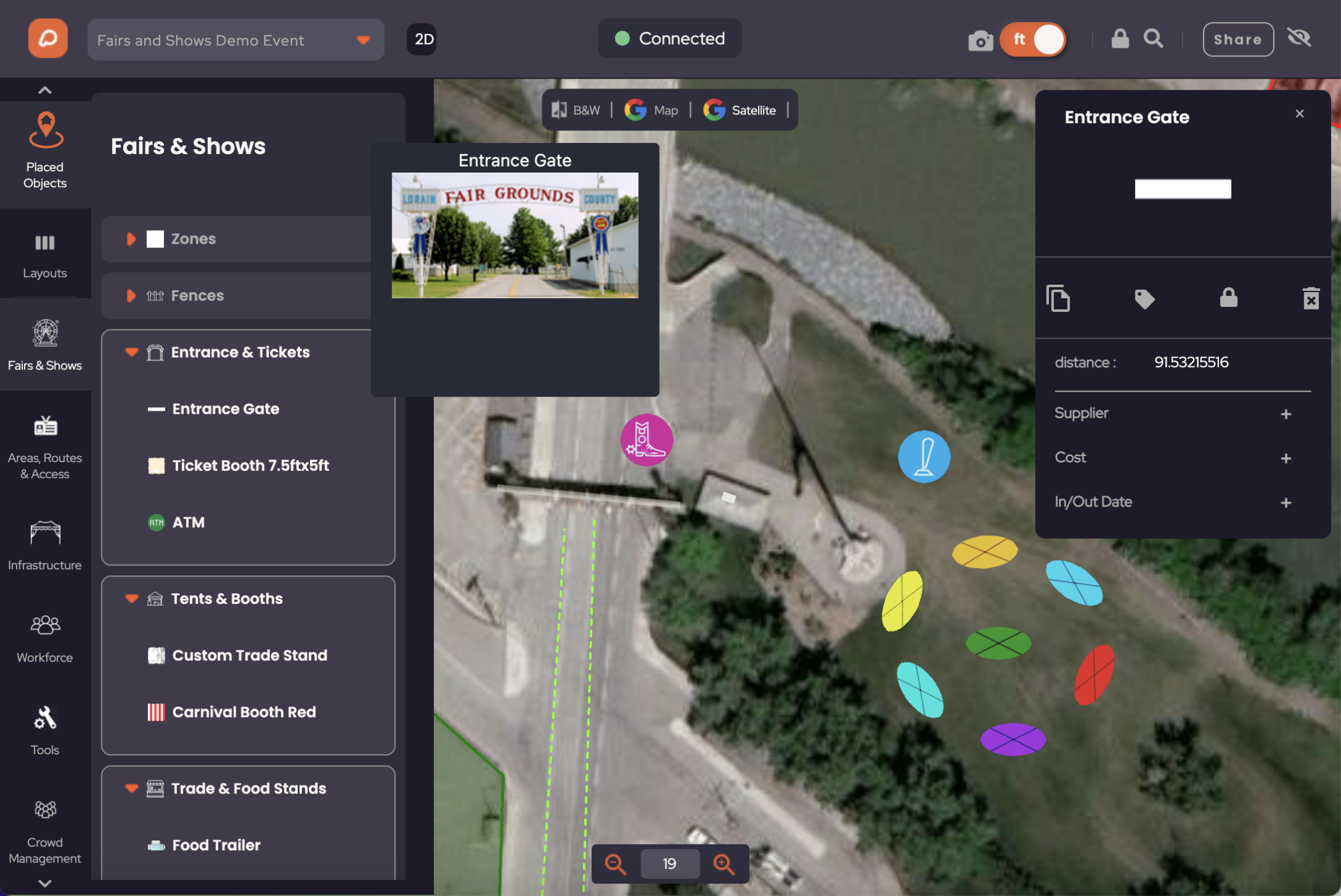Select Ticket Booth 7.5ftx5ft item

(x=250, y=465)
